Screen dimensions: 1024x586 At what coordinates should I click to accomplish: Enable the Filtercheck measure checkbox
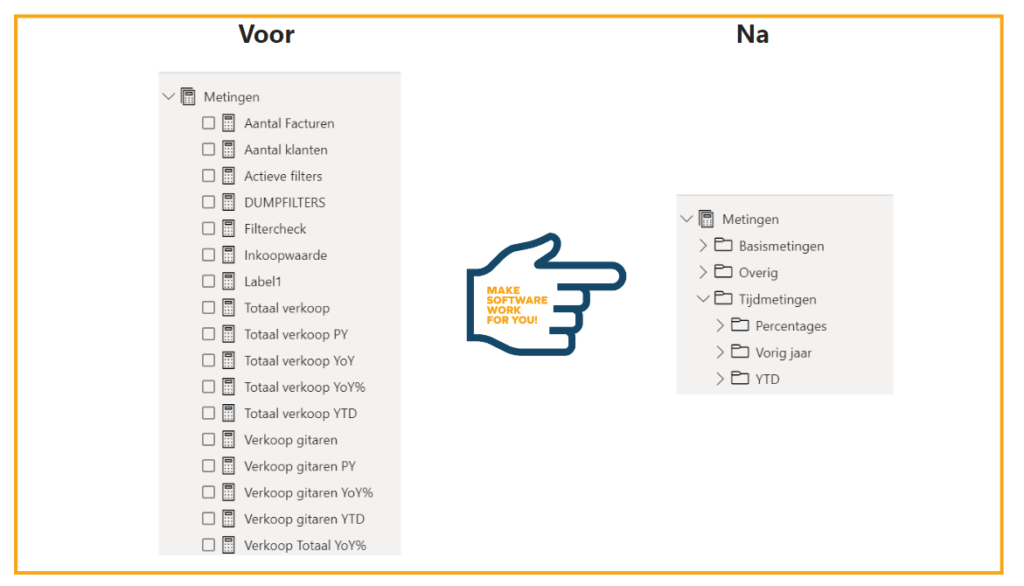208,229
